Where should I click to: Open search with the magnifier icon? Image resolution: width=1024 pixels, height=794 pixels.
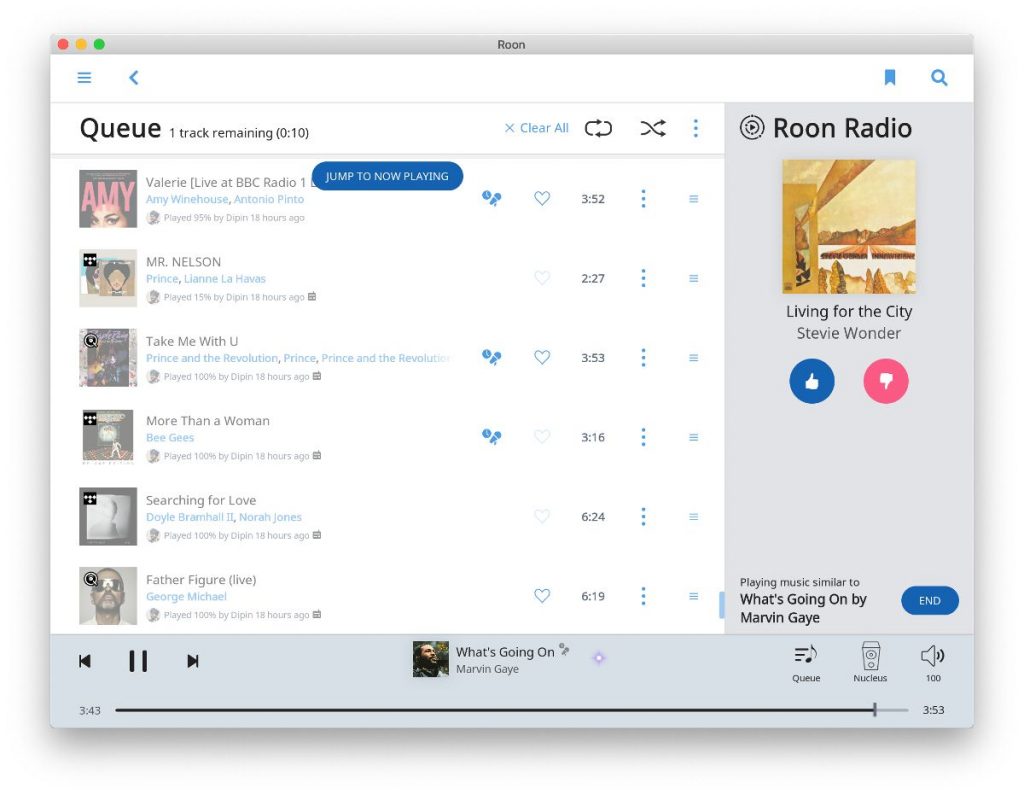tap(939, 78)
